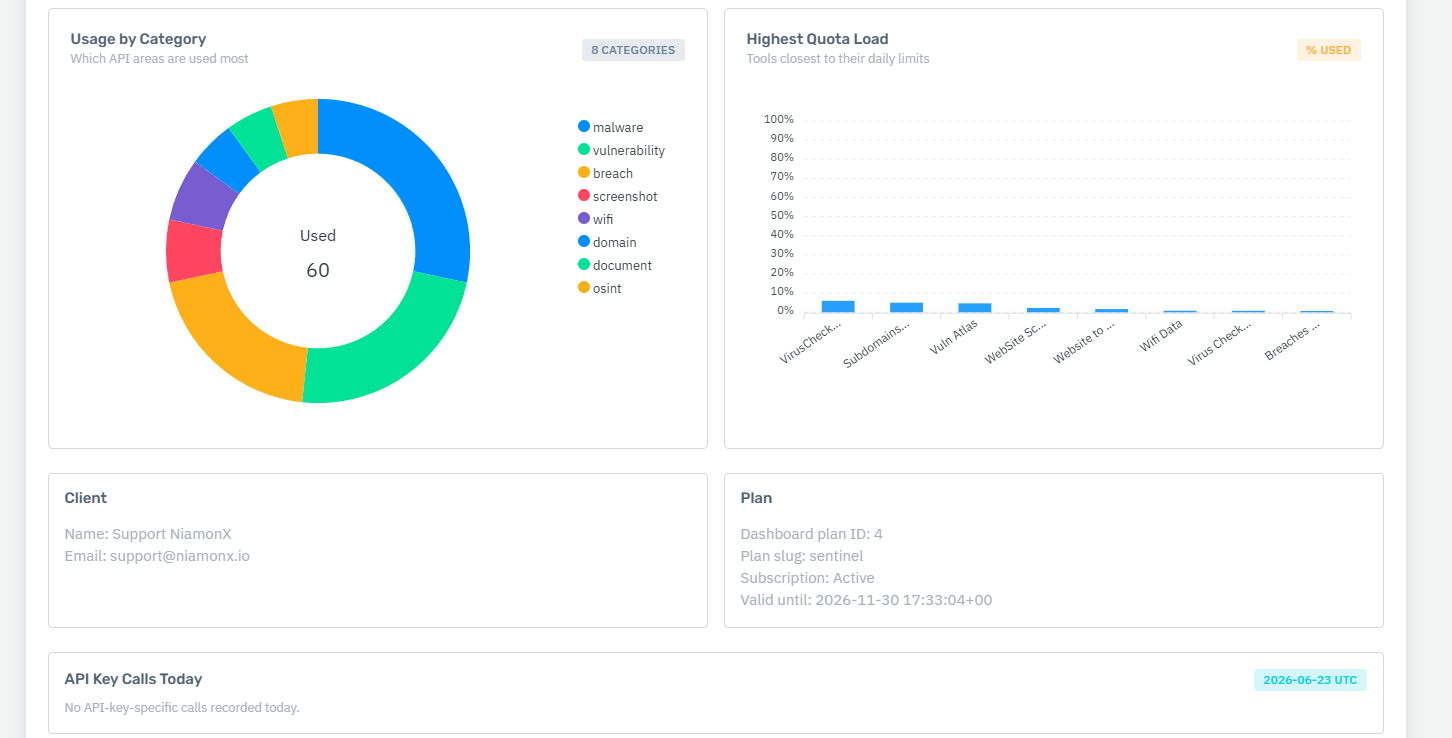Toggle the vulnerability series in legend
Viewport: 1452px width, 738px height.
pyautogui.click(x=621, y=150)
